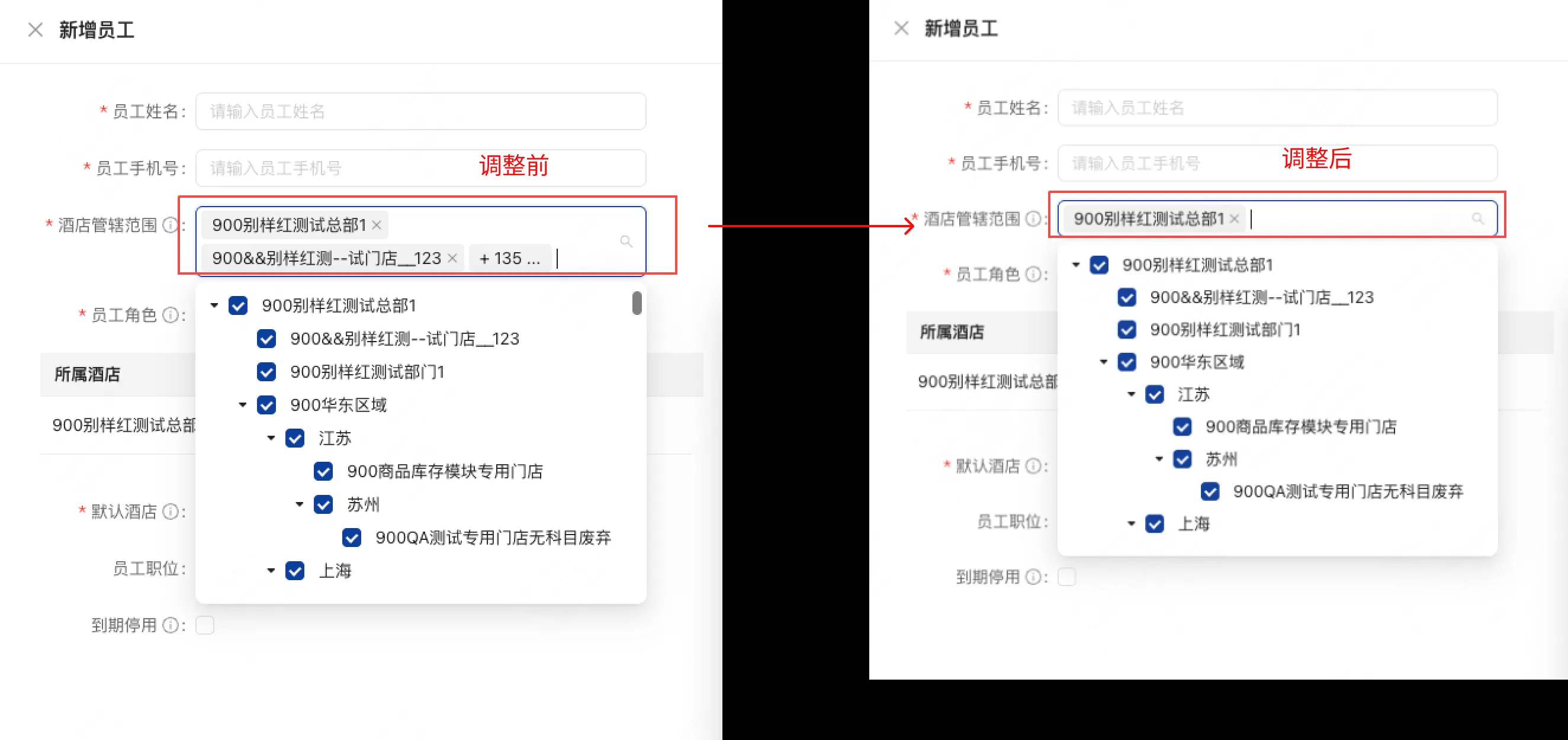Collapse 900华东区域 node in left tree
The width and height of the screenshot is (1568, 740).
pos(242,405)
